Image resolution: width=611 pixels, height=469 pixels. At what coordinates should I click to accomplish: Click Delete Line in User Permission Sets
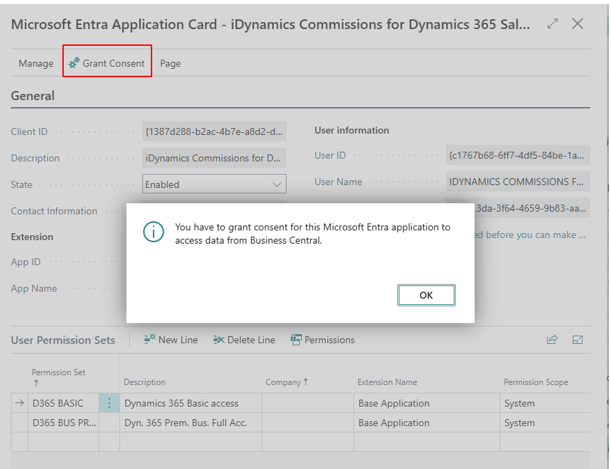tap(244, 340)
